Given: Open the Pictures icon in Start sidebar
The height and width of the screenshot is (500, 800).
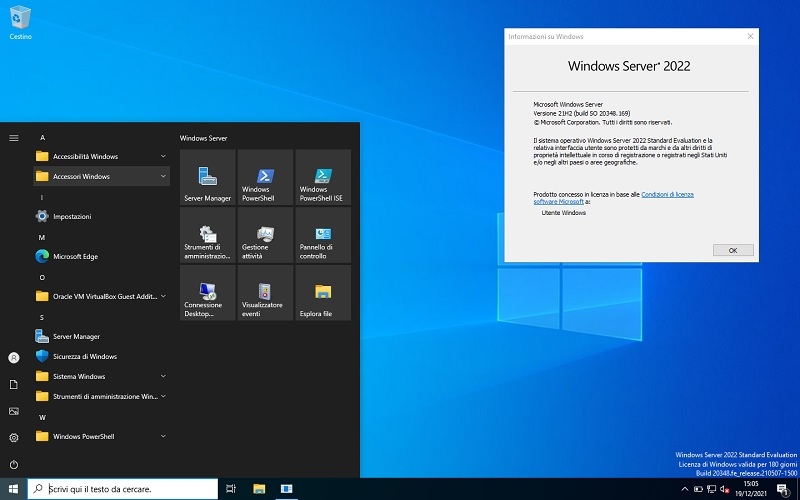Looking at the screenshot, I should click(x=14, y=411).
